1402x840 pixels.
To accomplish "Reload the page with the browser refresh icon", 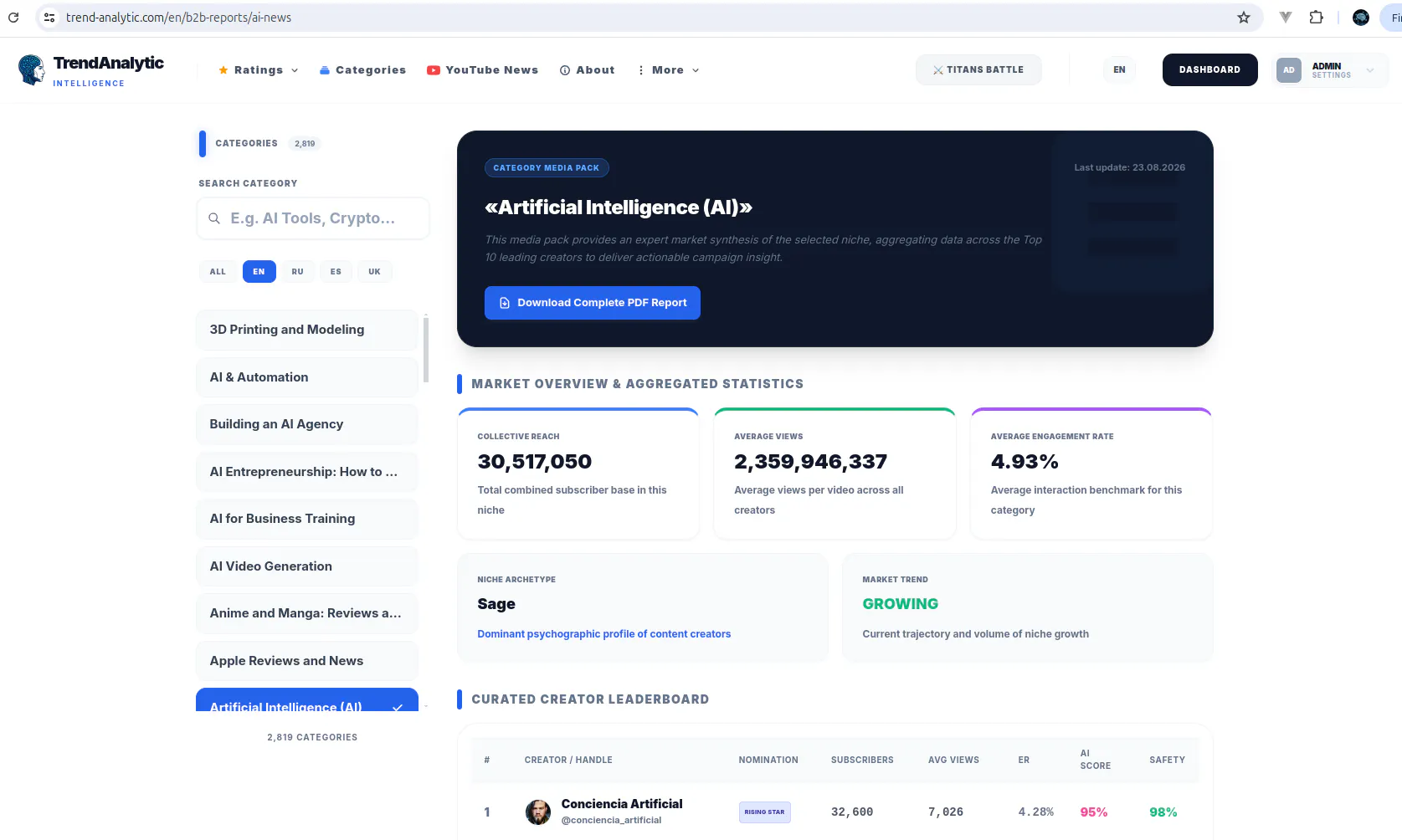I will pos(13,17).
